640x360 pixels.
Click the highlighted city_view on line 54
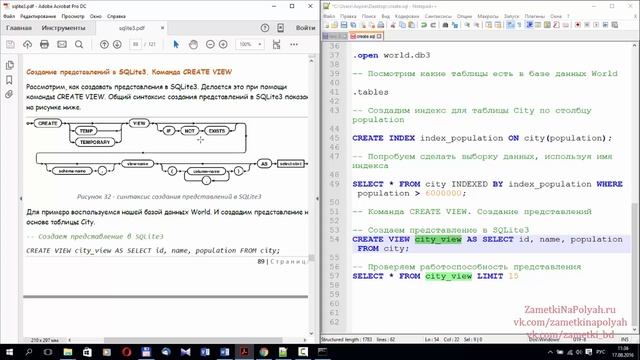[x=438, y=239]
